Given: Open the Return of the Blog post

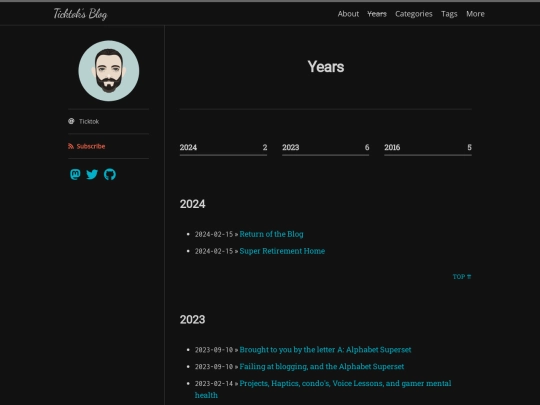Looking at the screenshot, I should coord(271,234).
